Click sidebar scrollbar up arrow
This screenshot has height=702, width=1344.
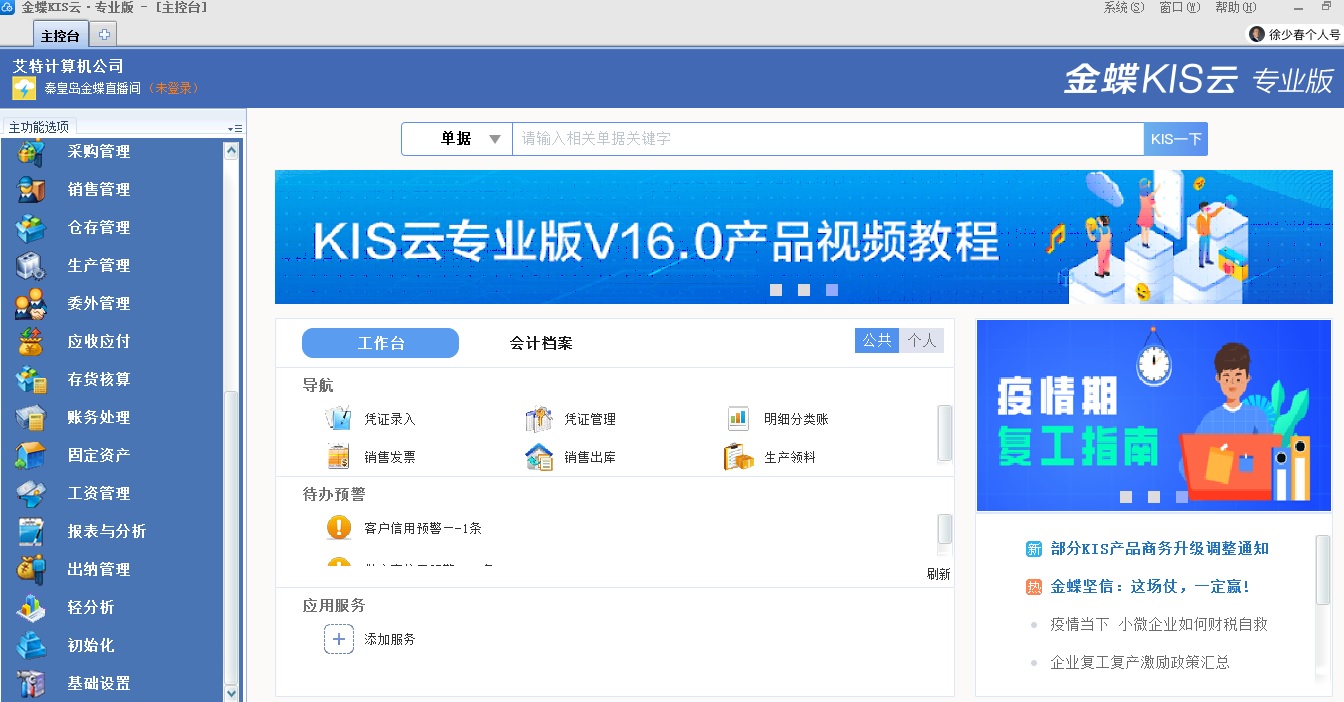pyautogui.click(x=232, y=151)
